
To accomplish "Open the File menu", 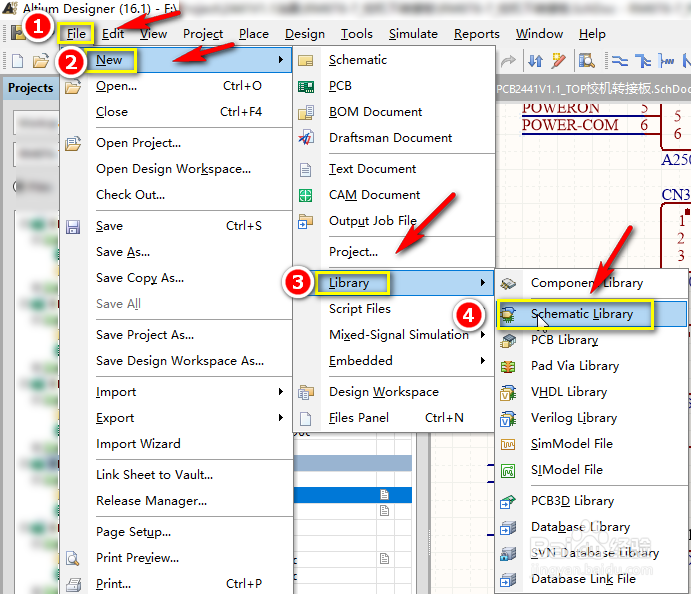I will coord(76,34).
